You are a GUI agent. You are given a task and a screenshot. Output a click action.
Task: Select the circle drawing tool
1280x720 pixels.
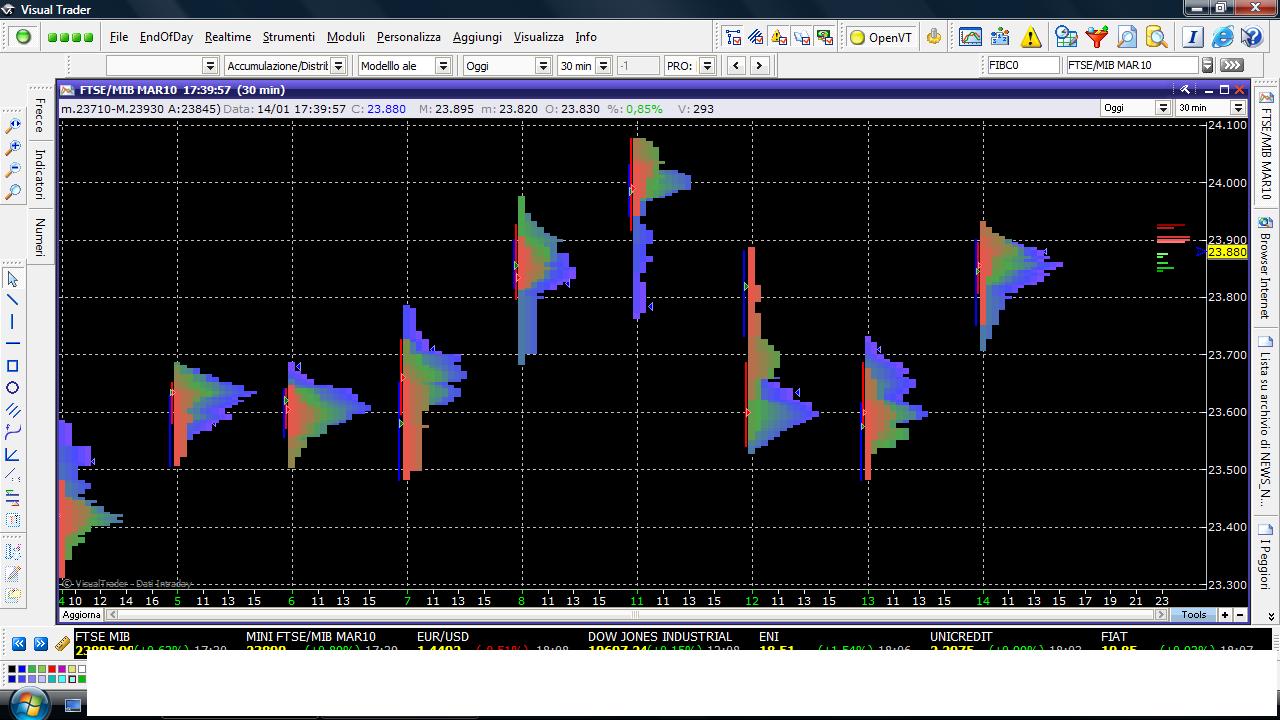[x=12, y=388]
